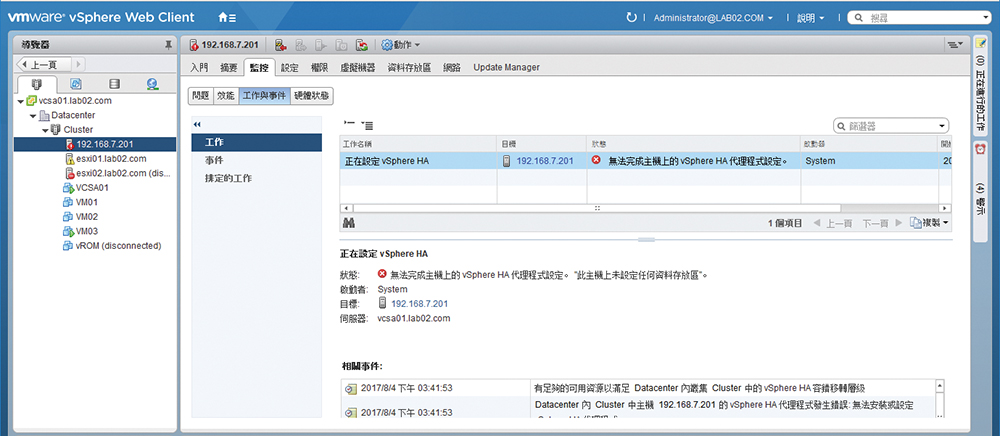Click the panel options icon at the top right of the content pane
This screenshot has width=1000, height=436.
coord(953,45)
